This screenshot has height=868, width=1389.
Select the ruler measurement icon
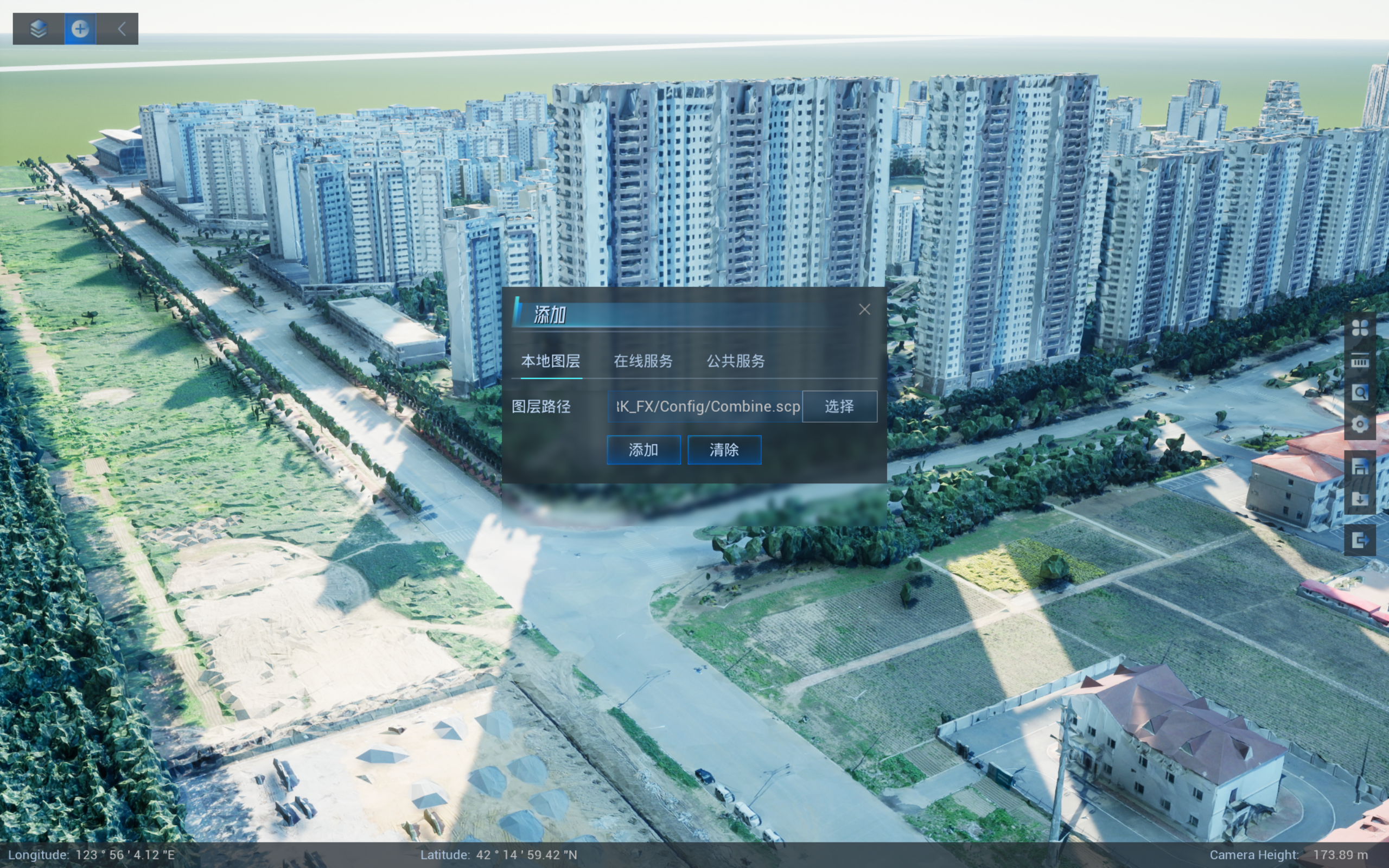pos(1360,361)
